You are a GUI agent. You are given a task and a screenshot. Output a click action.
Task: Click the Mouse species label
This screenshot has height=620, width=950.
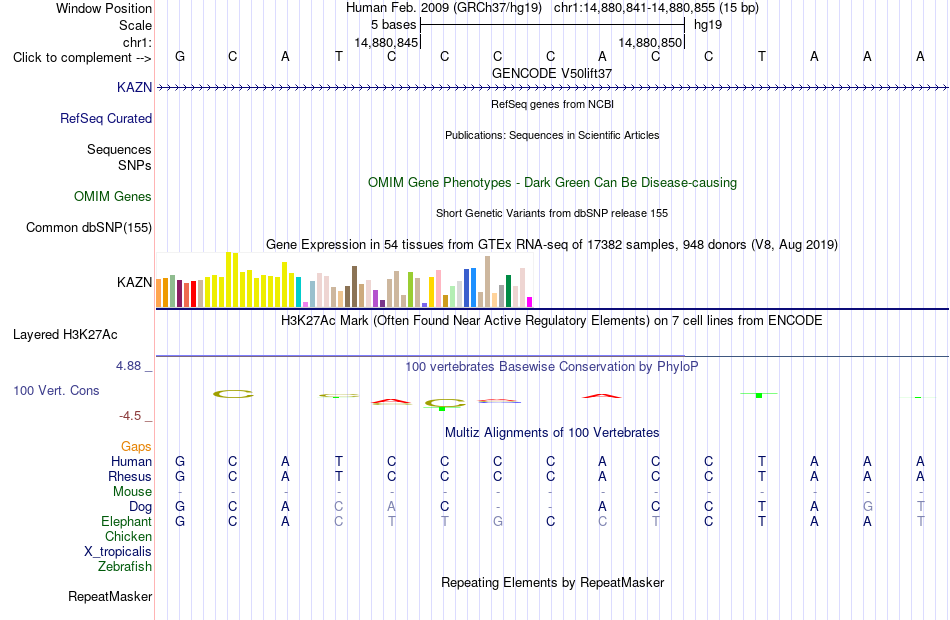click(x=132, y=492)
